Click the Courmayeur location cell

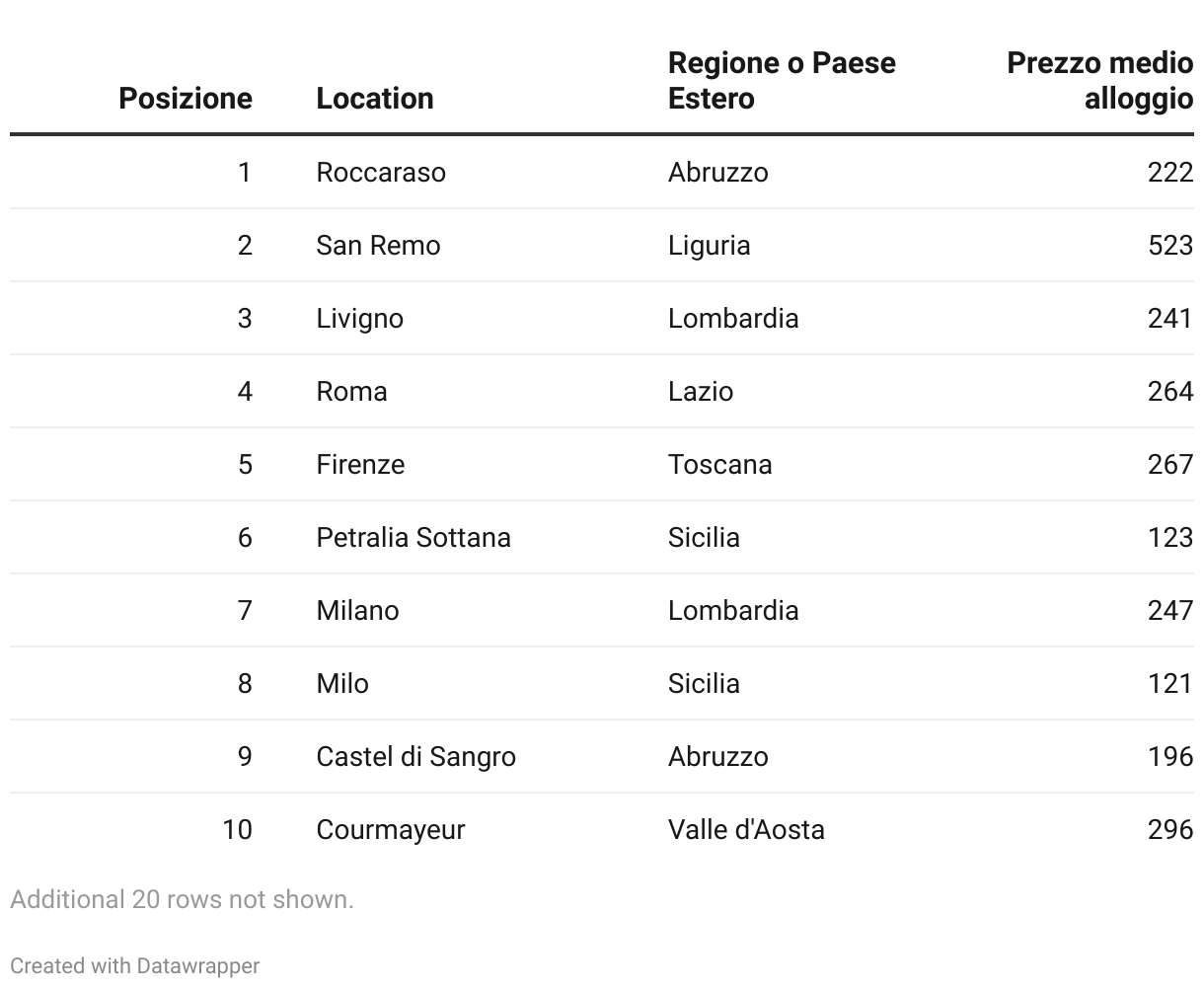point(390,830)
